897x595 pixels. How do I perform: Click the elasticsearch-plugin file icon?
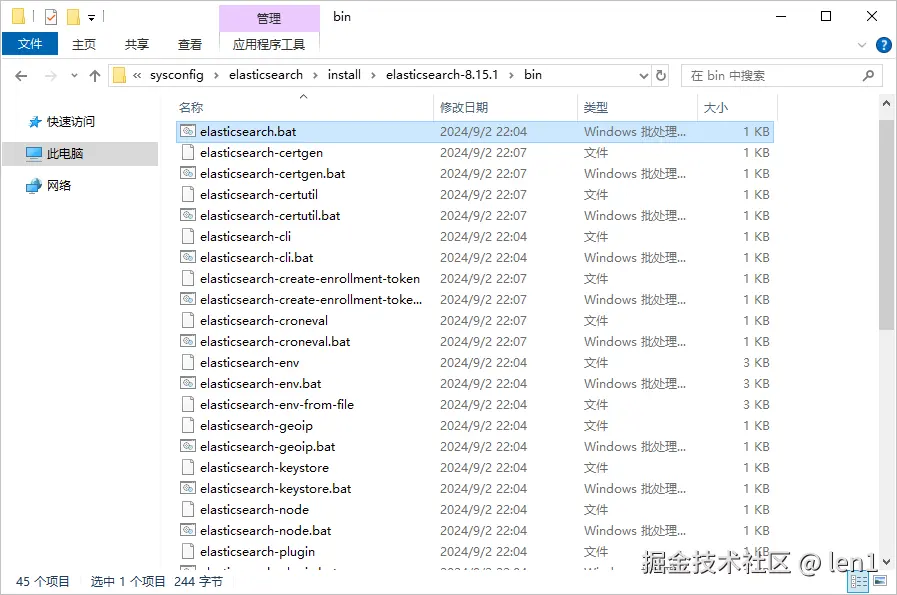click(x=188, y=552)
